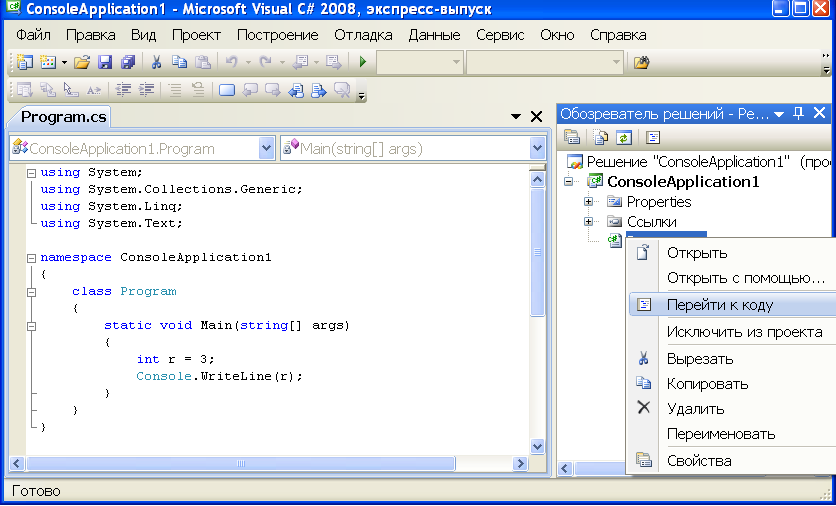836x506 pixels.
Task: Choose Исключить из проекта in context menu
Action: [733, 332]
